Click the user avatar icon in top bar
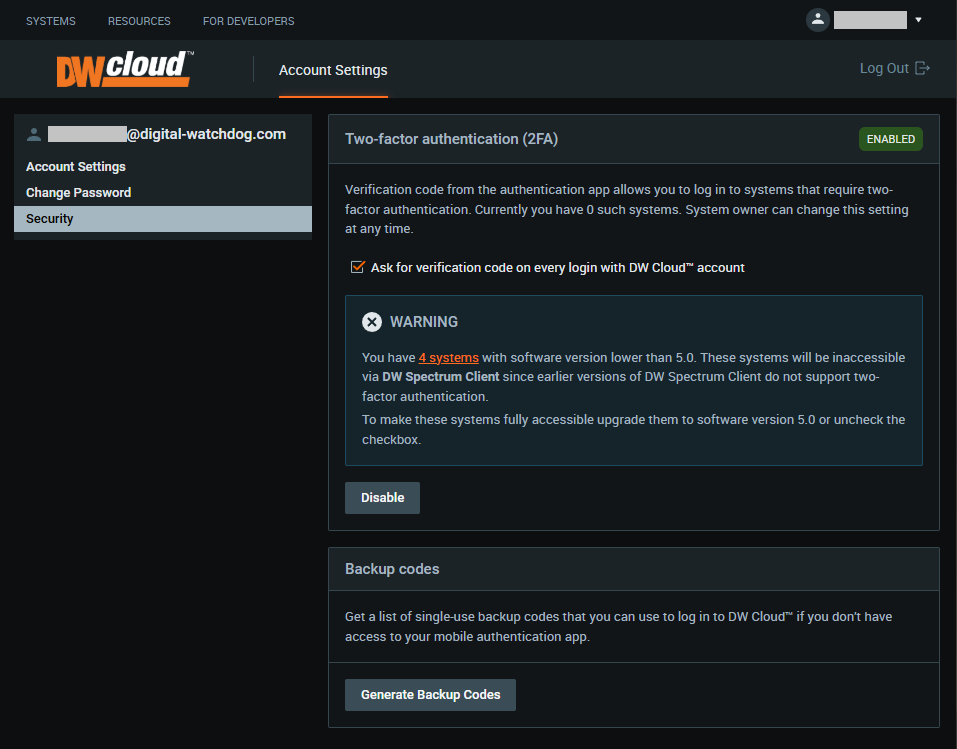The width and height of the screenshot is (957, 749). (818, 20)
